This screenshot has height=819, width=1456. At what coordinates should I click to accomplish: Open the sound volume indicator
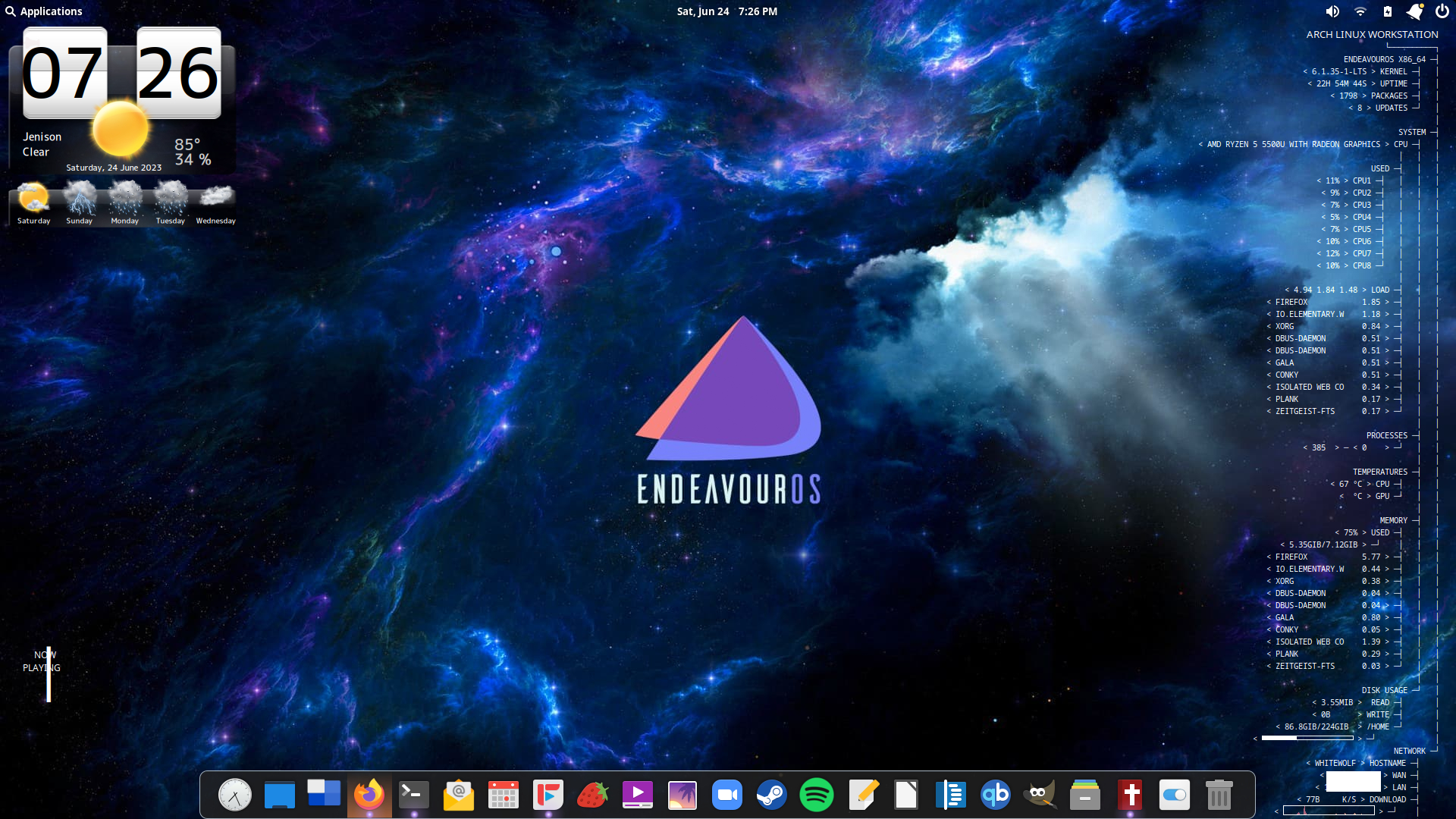1332,11
